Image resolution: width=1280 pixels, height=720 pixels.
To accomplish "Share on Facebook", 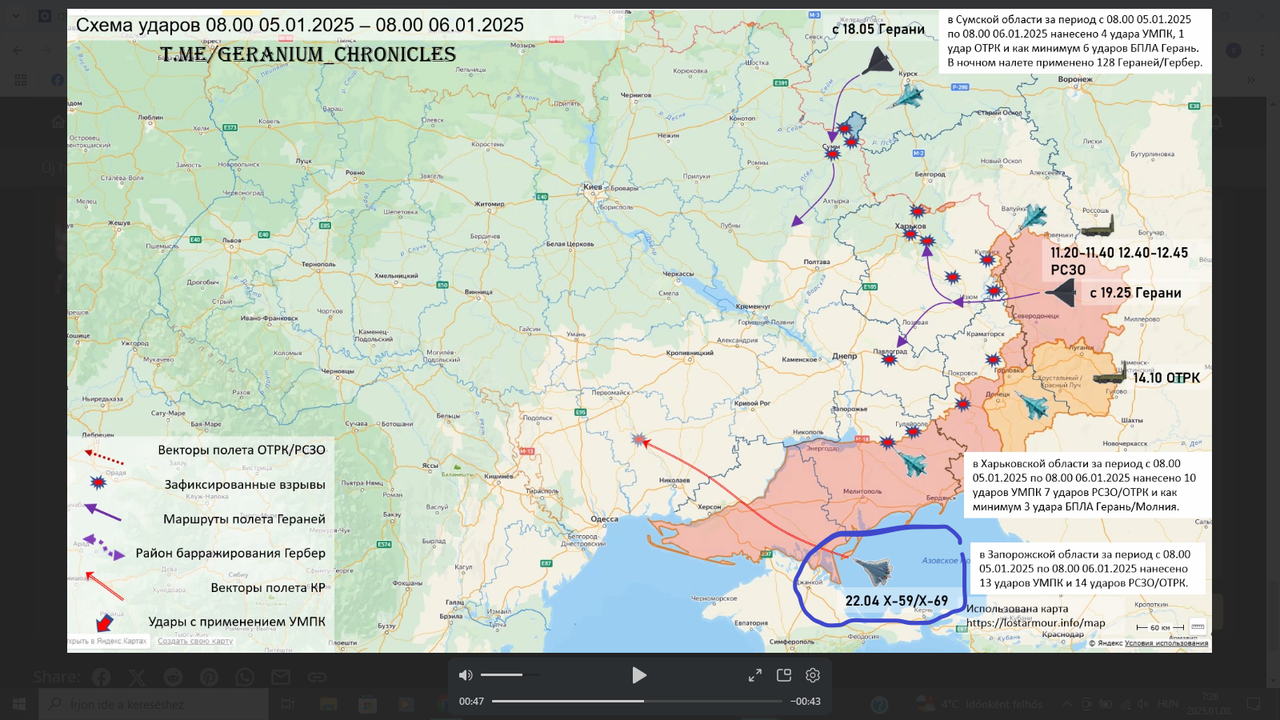I will pyautogui.click(x=100, y=677).
